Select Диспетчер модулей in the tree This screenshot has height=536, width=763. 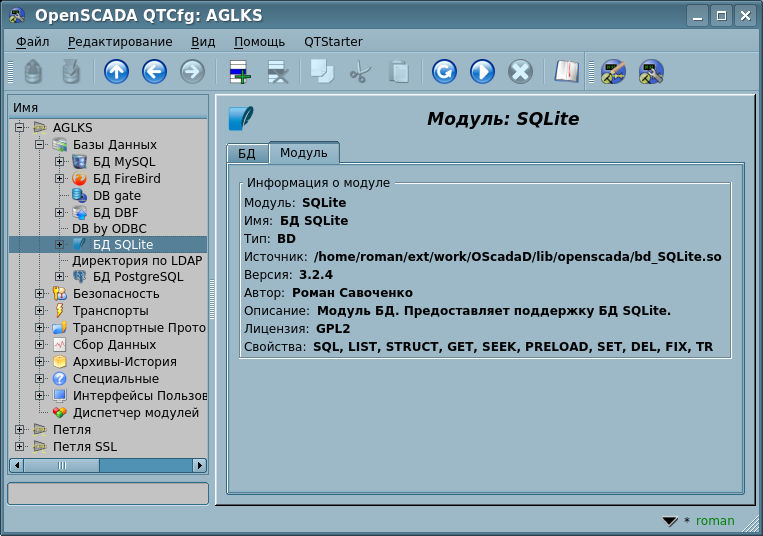135,413
